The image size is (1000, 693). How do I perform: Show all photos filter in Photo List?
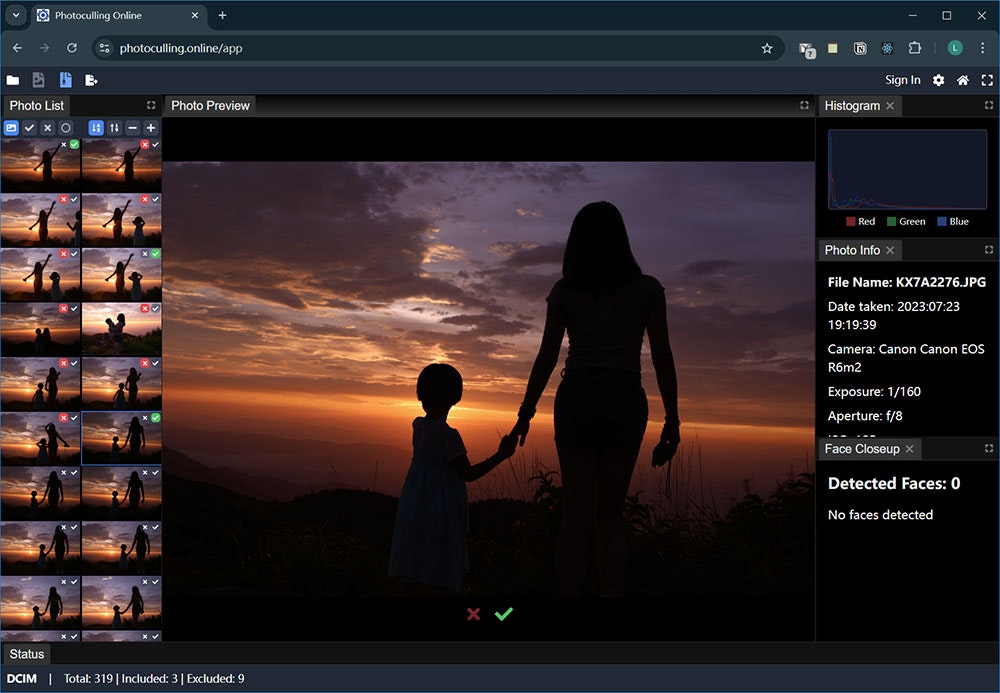tap(11, 128)
